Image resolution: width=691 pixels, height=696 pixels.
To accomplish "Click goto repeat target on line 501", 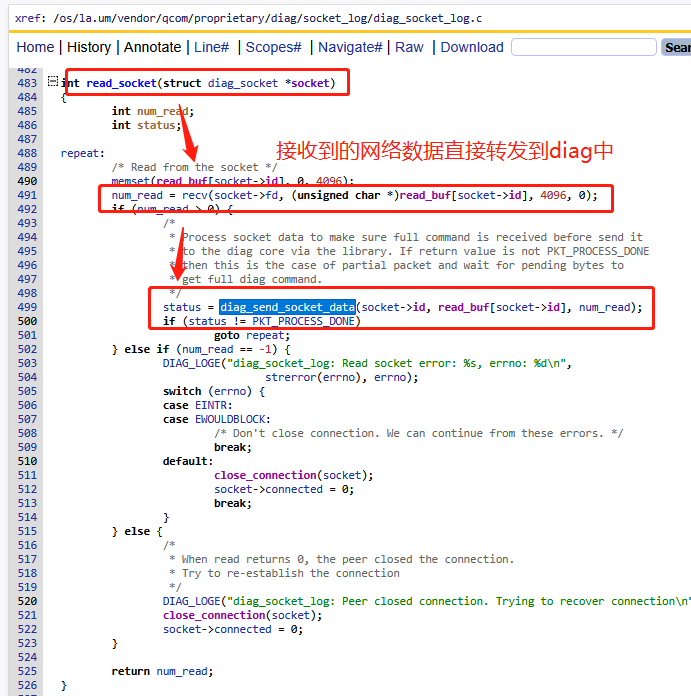I will 265,335.
